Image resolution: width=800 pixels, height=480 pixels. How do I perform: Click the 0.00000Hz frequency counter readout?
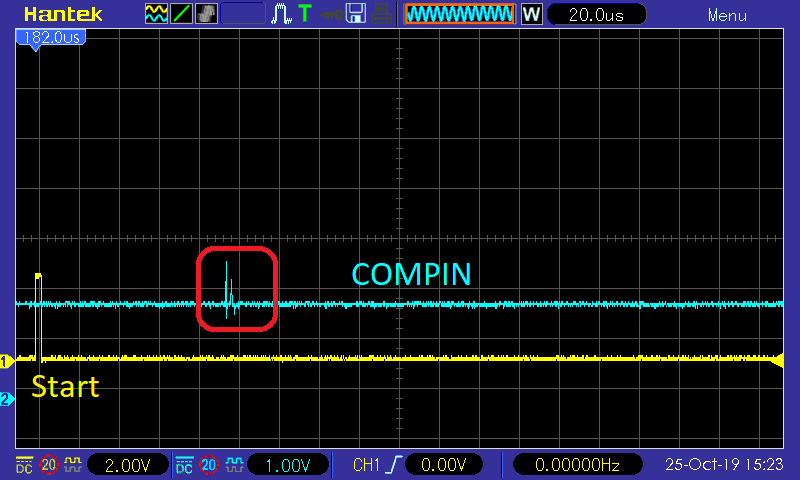[577, 465]
